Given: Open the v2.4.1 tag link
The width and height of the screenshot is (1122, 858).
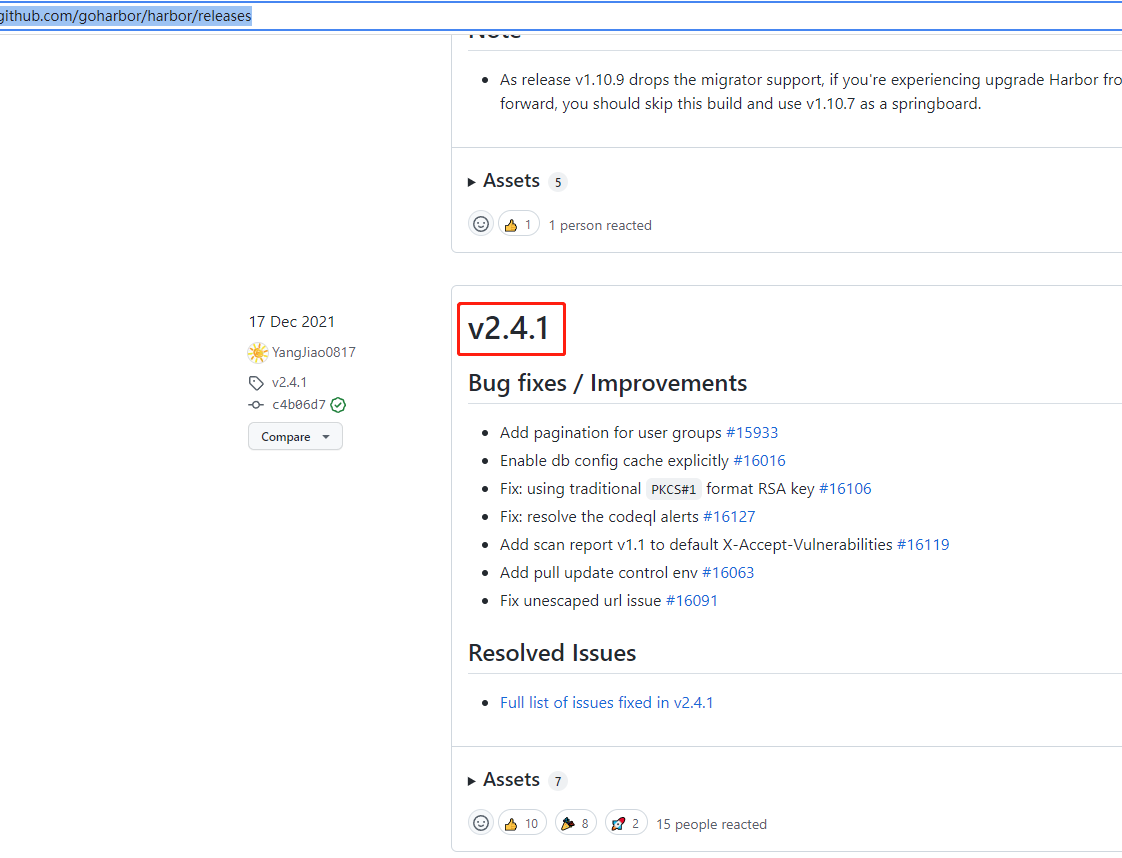Looking at the screenshot, I should point(289,382).
